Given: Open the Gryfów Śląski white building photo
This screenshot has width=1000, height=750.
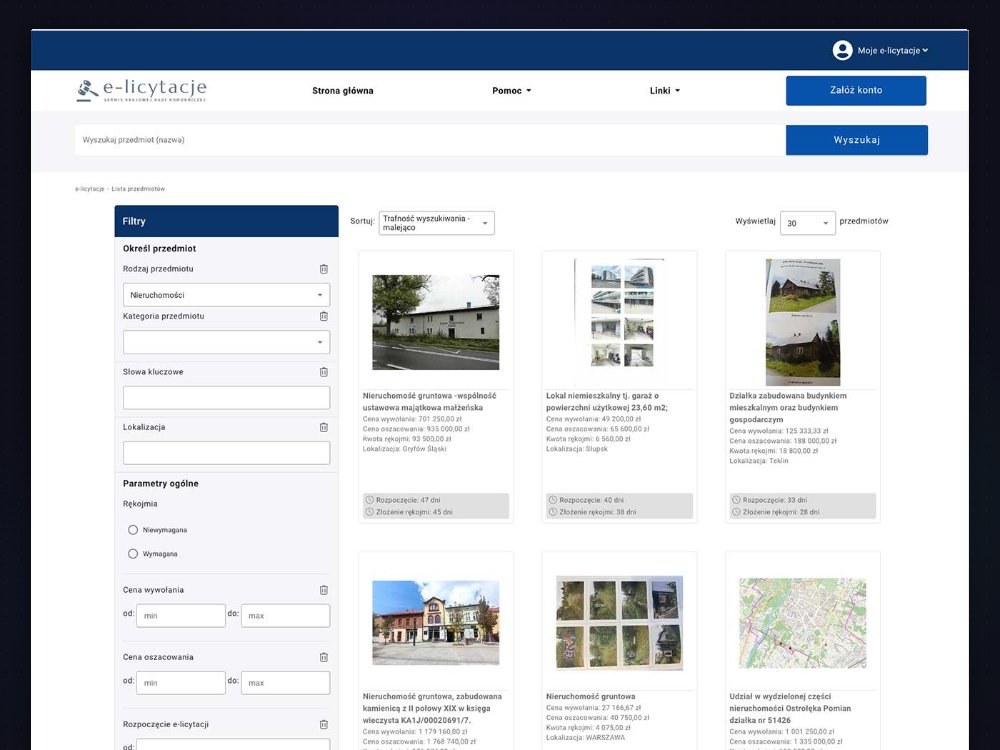Looking at the screenshot, I should (x=436, y=322).
